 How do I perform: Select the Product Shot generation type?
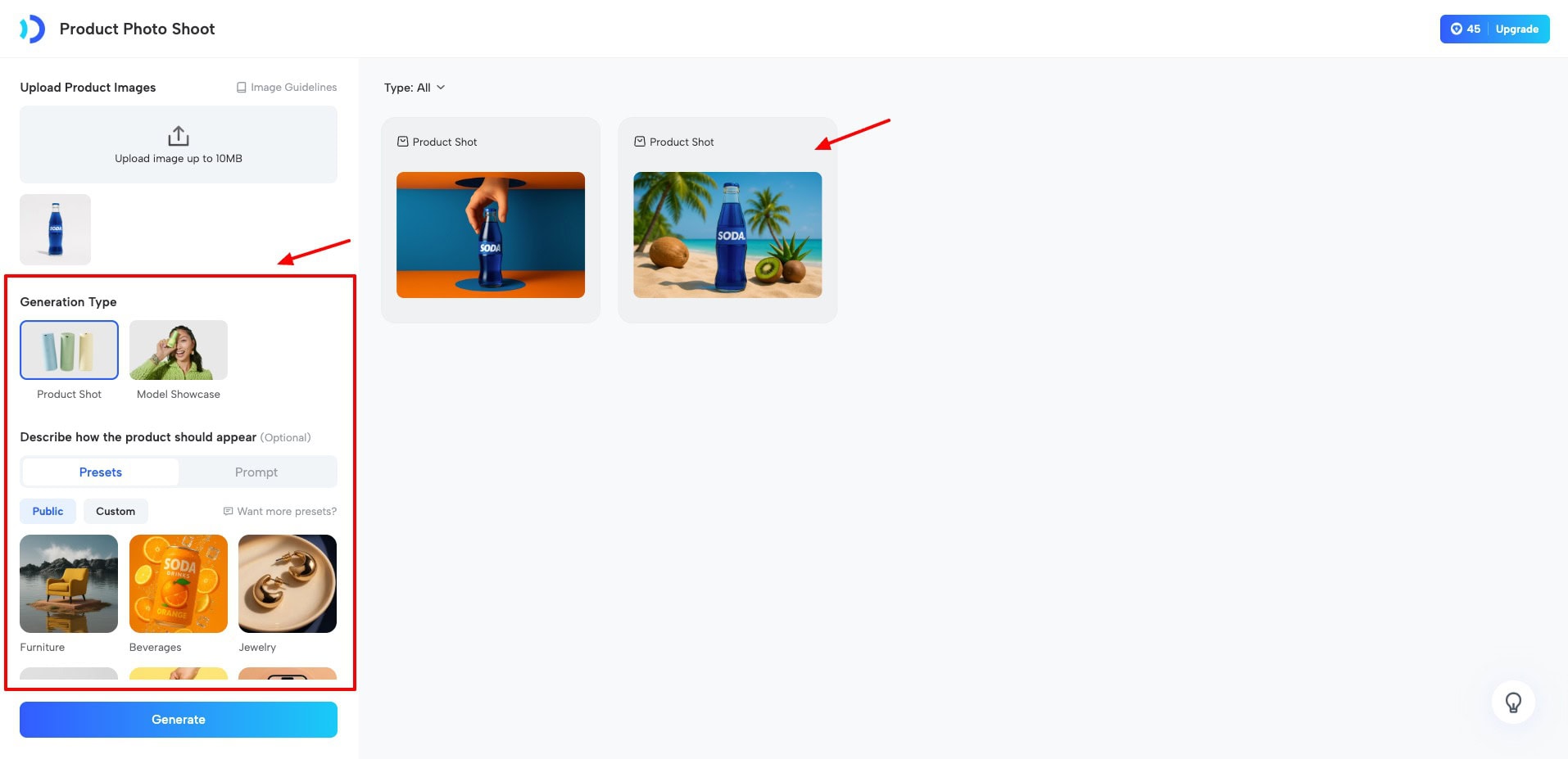pyautogui.click(x=69, y=350)
